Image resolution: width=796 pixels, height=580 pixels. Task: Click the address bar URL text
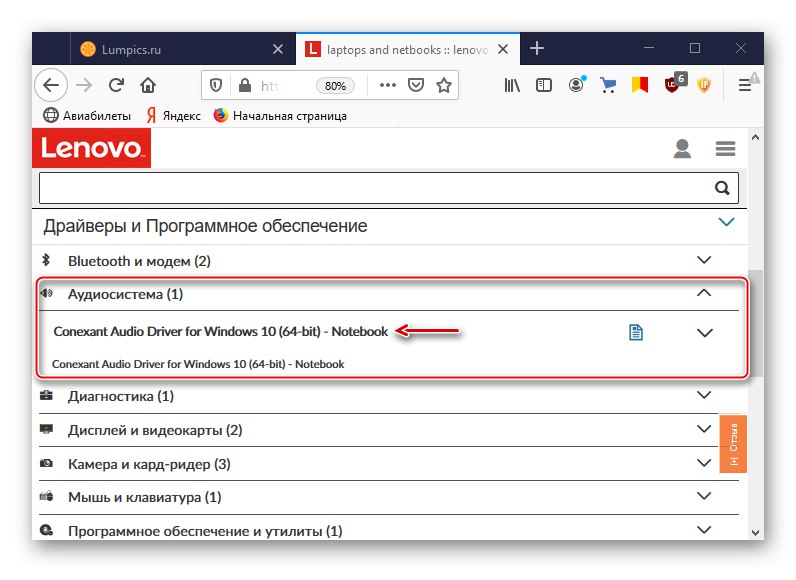coord(269,86)
